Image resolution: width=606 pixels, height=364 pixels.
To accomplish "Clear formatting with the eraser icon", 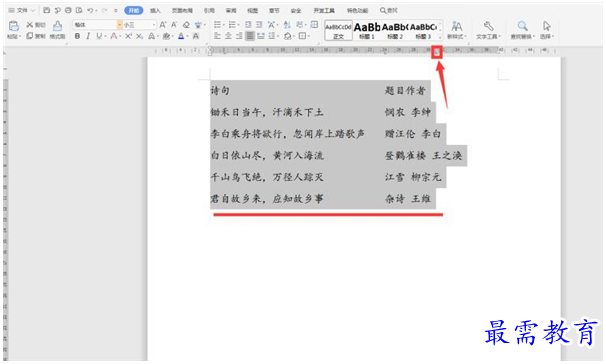I will coord(186,25).
